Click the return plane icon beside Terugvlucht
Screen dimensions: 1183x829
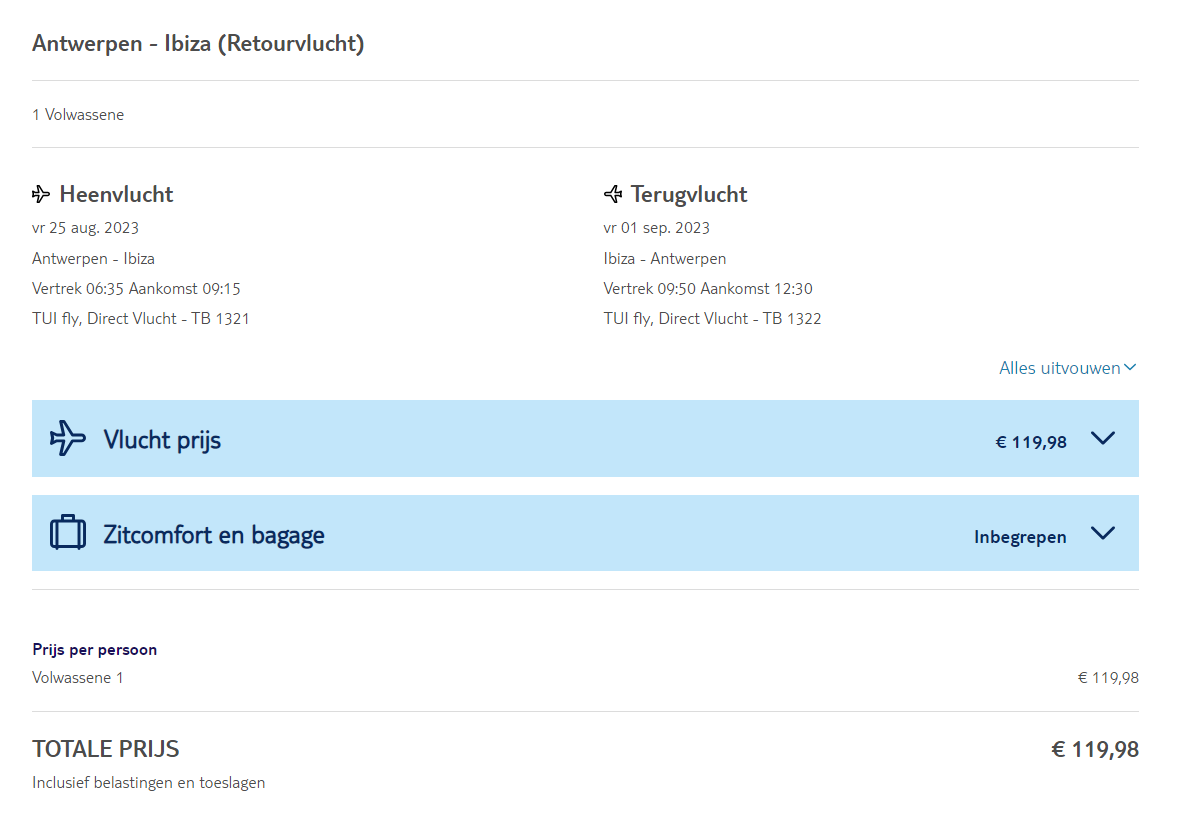pyautogui.click(x=613, y=194)
